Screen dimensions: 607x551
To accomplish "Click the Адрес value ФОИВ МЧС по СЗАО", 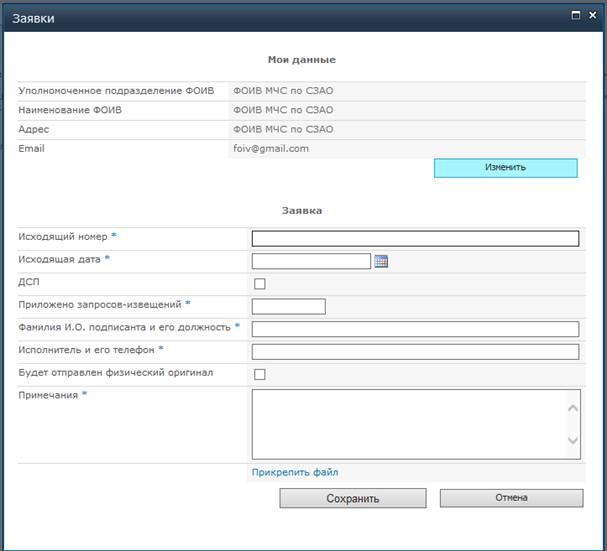I will [283, 129].
